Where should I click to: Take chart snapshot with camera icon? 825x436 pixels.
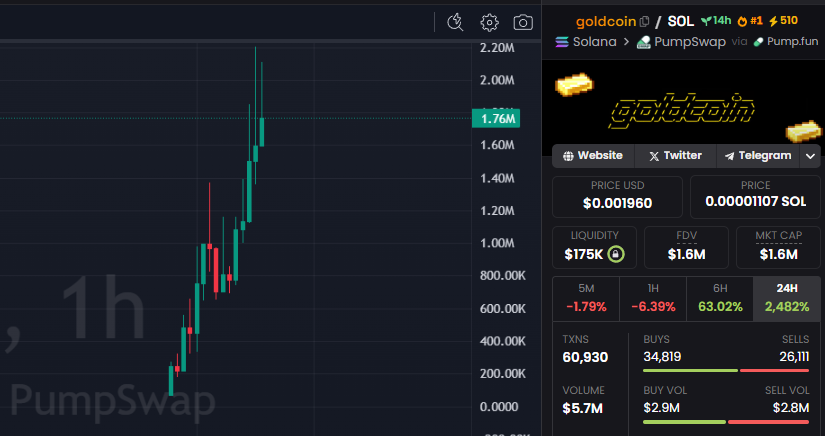[523, 22]
